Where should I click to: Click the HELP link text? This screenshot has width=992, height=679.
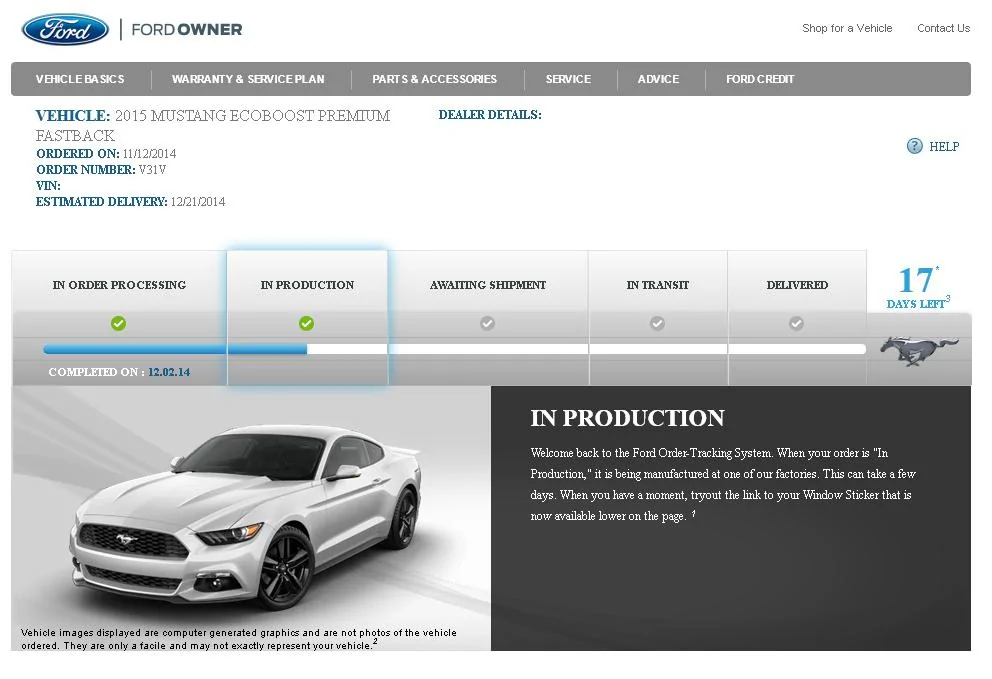click(944, 147)
